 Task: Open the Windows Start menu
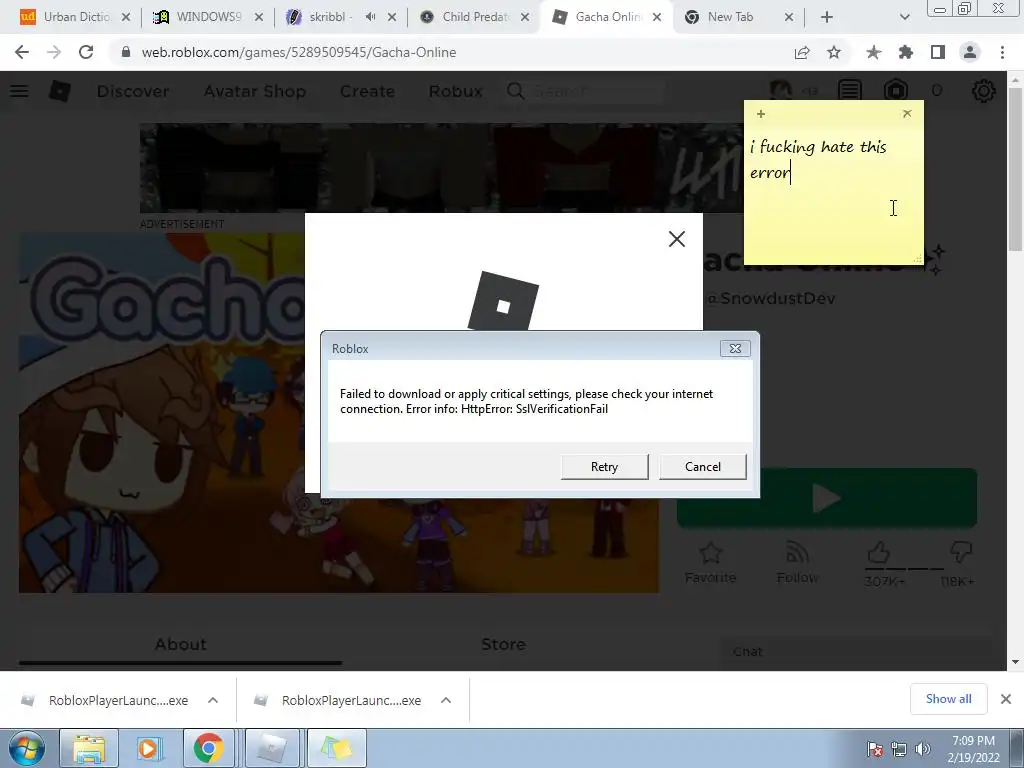(x=26, y=748)
